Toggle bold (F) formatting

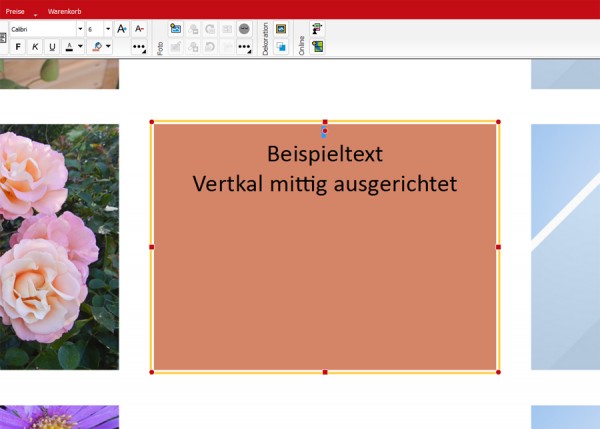18,47
